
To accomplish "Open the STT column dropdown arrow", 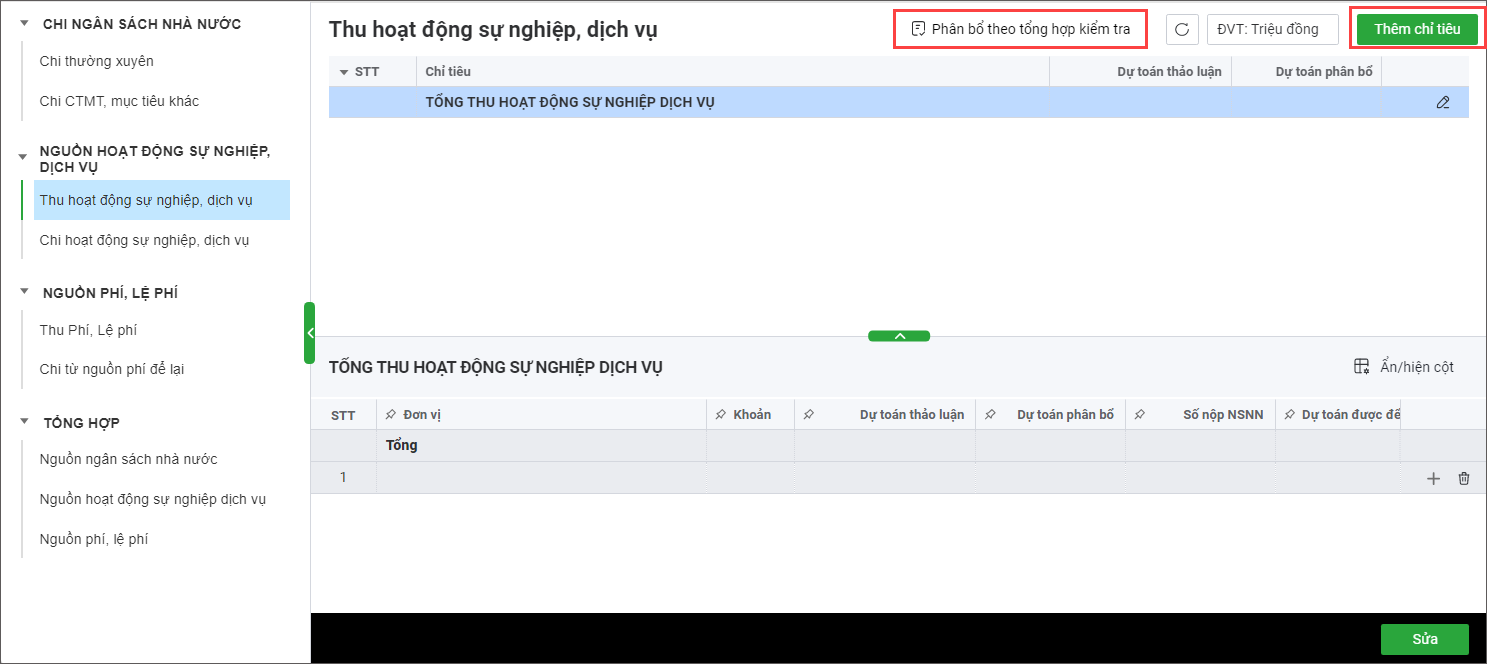I will click(x=344, y=72).
